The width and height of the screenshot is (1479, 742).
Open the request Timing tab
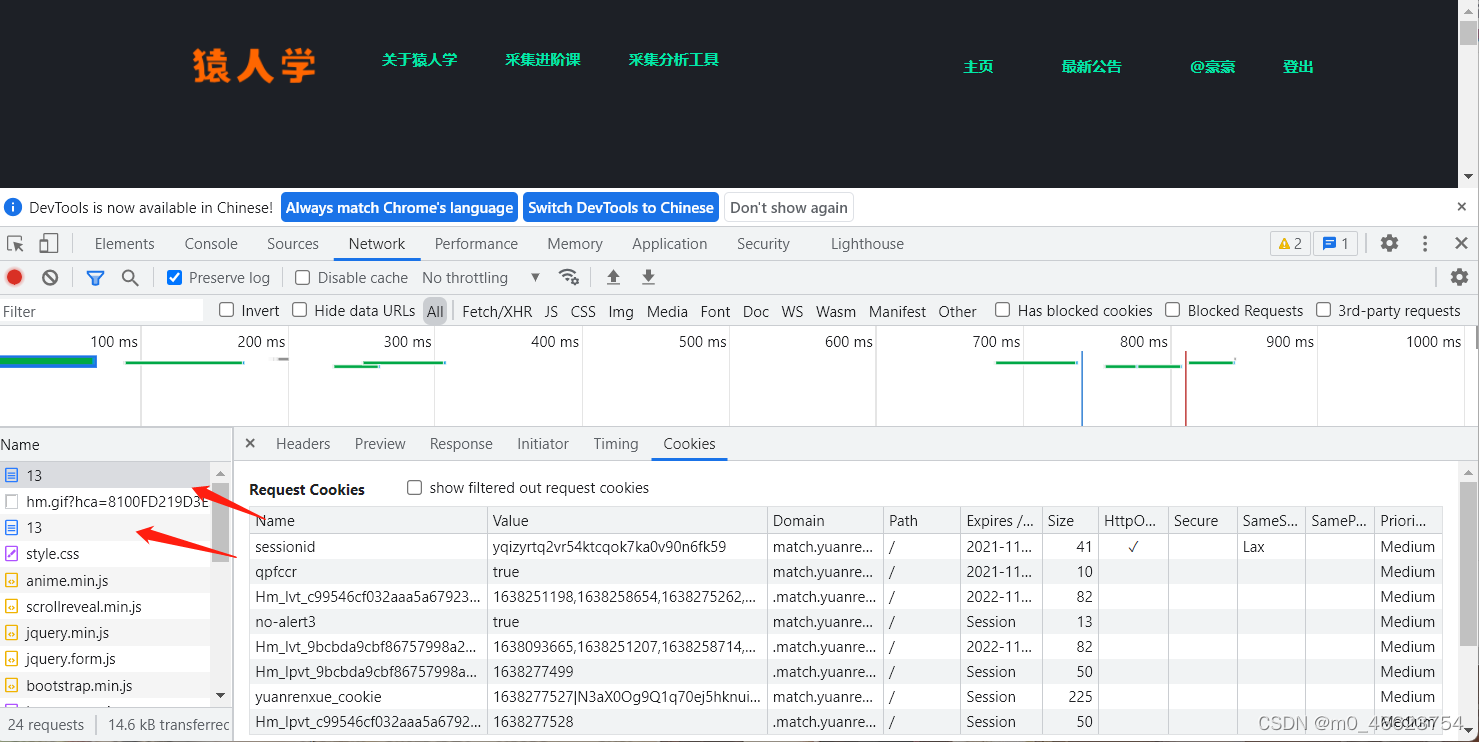point(616,444)
